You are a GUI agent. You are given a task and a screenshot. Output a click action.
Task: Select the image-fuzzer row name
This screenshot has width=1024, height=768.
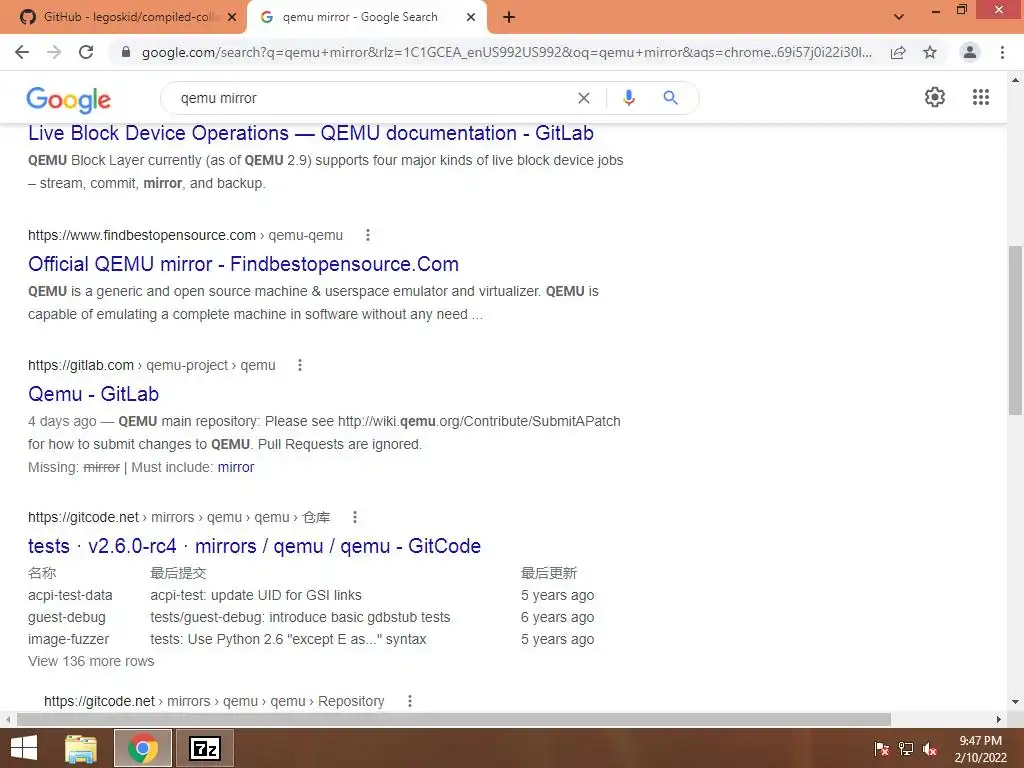click(x=69, y=639)
